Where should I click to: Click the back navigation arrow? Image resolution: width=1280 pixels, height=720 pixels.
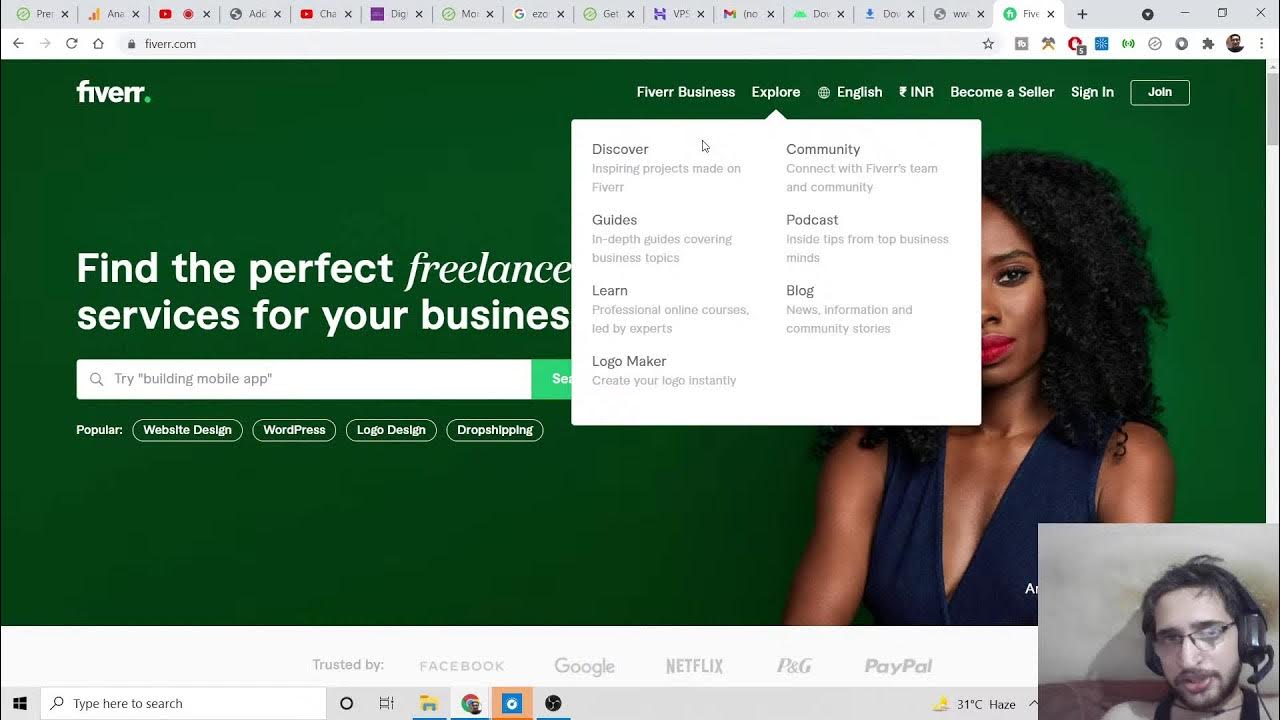(x=18, y=44)
